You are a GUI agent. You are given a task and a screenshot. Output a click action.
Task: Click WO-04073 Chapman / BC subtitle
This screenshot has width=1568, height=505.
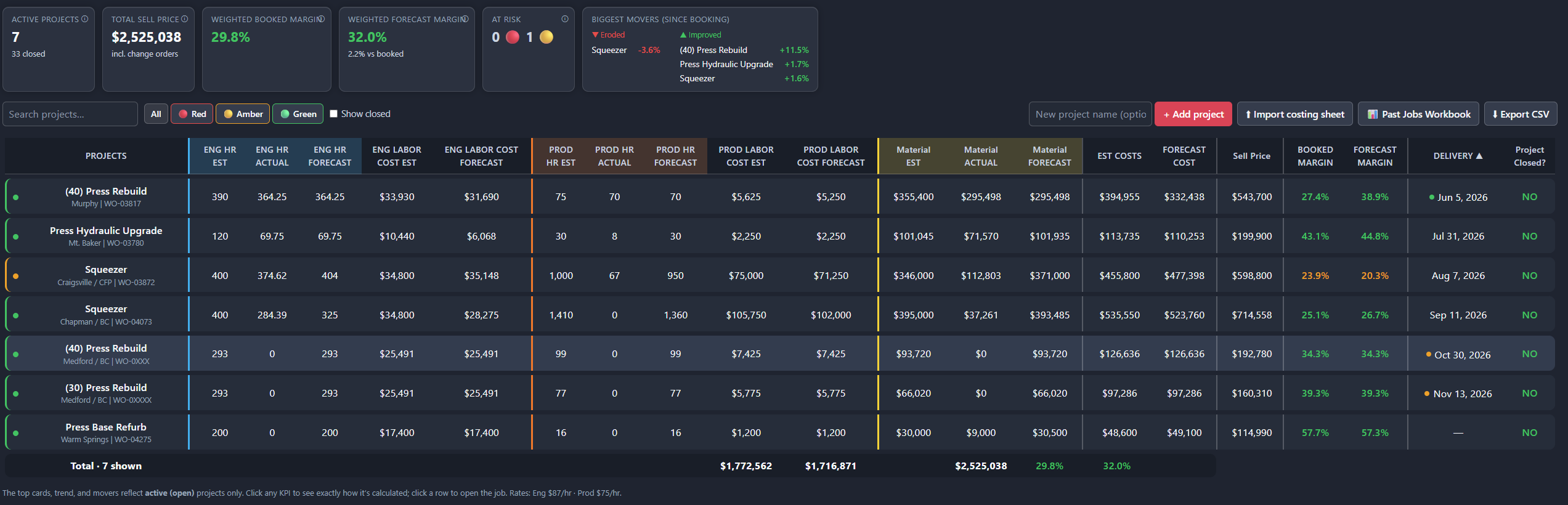coord(106,322)
